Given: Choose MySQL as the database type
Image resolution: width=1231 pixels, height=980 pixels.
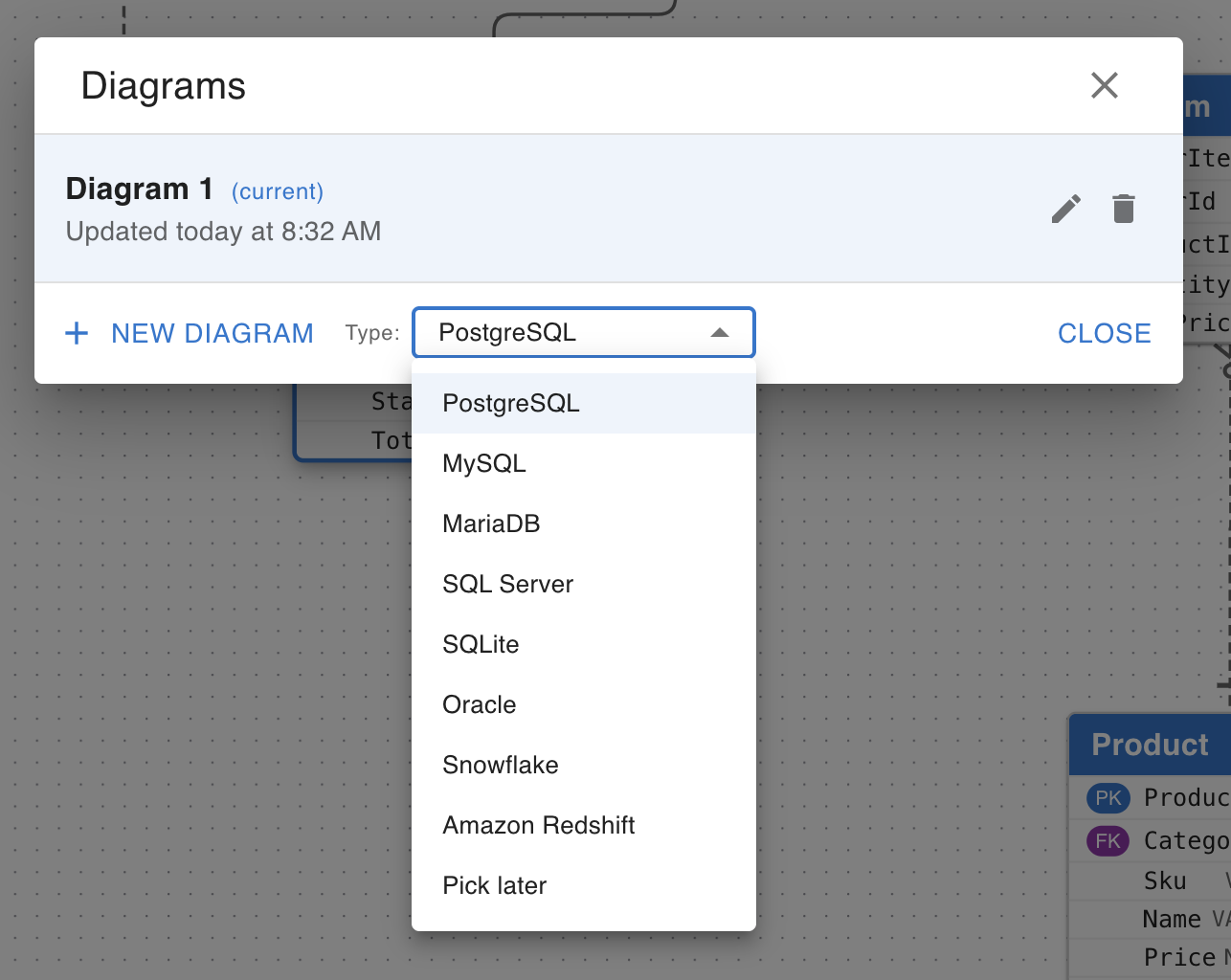Looking at the screenshot, I should (584, 463).
